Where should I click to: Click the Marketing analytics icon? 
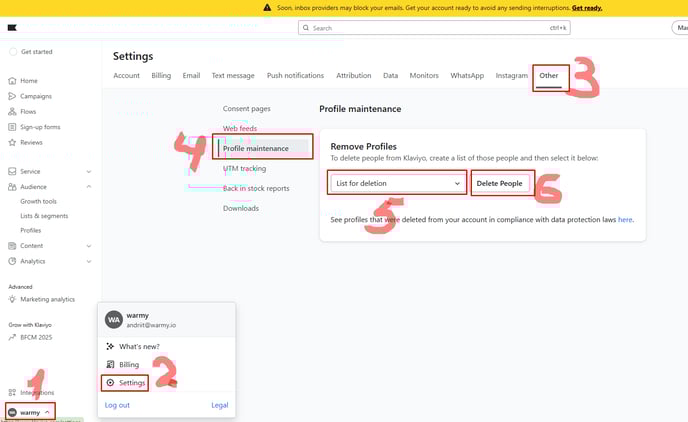12,299
